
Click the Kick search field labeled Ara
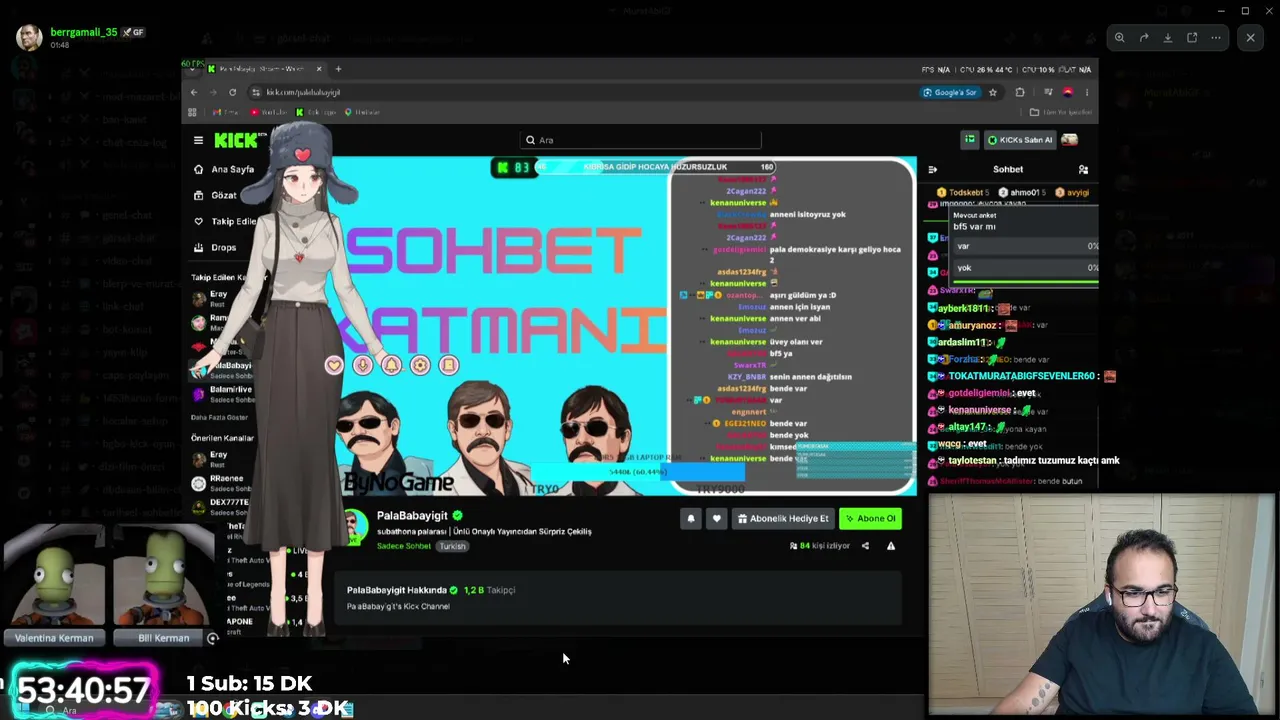641,140
